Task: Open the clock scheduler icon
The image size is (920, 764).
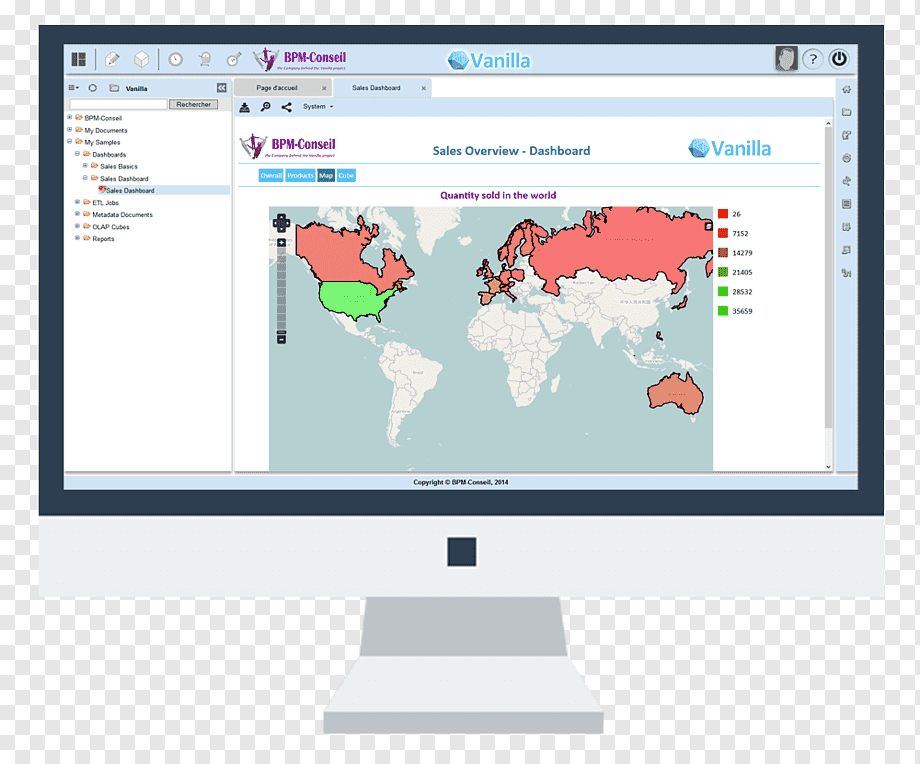Action: 175,59
